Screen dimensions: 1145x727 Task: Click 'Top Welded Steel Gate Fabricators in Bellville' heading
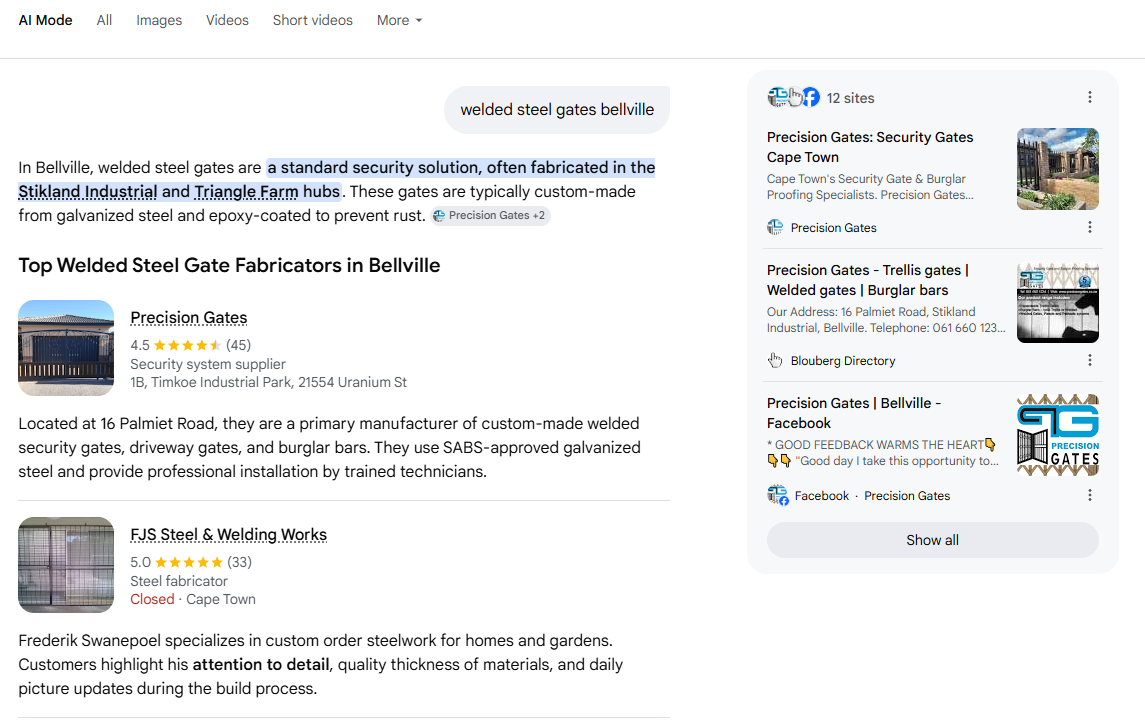229,265
